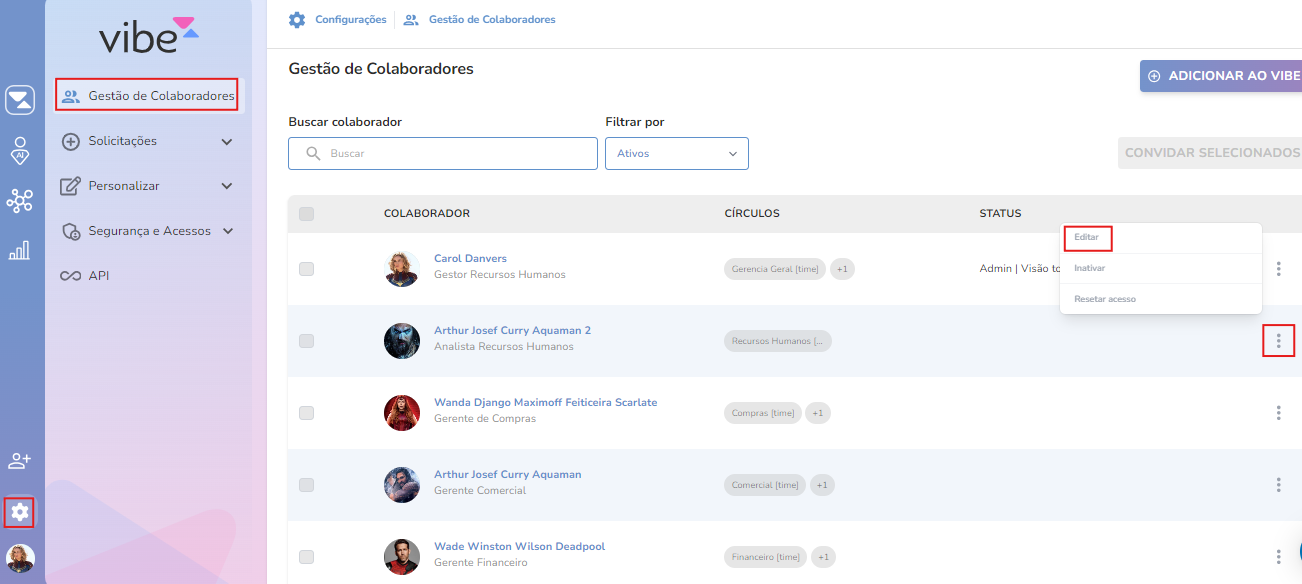
Task: Open the three-dot menu for Carol Danvers
Action: pyautogui.click(x=1278, y=269)
